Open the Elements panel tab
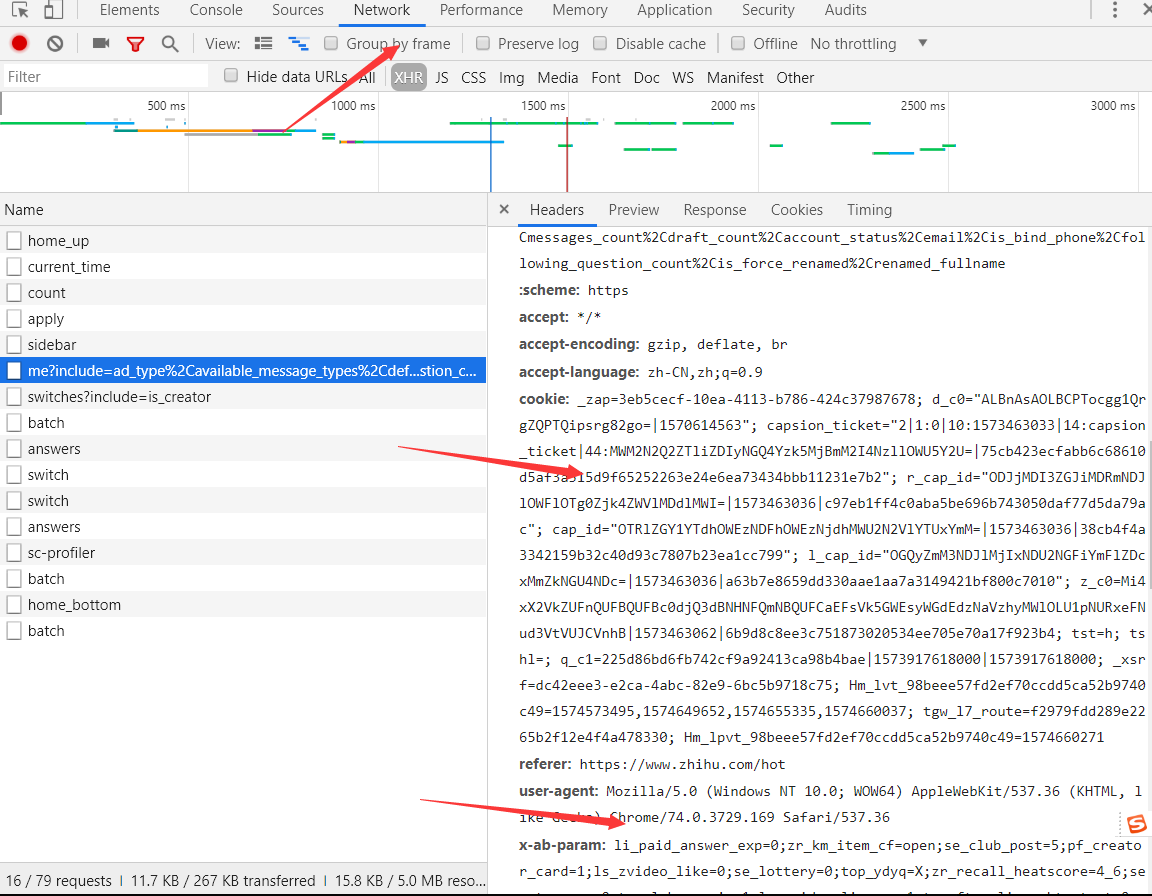 pyautogui.click(x=129, y=10)
